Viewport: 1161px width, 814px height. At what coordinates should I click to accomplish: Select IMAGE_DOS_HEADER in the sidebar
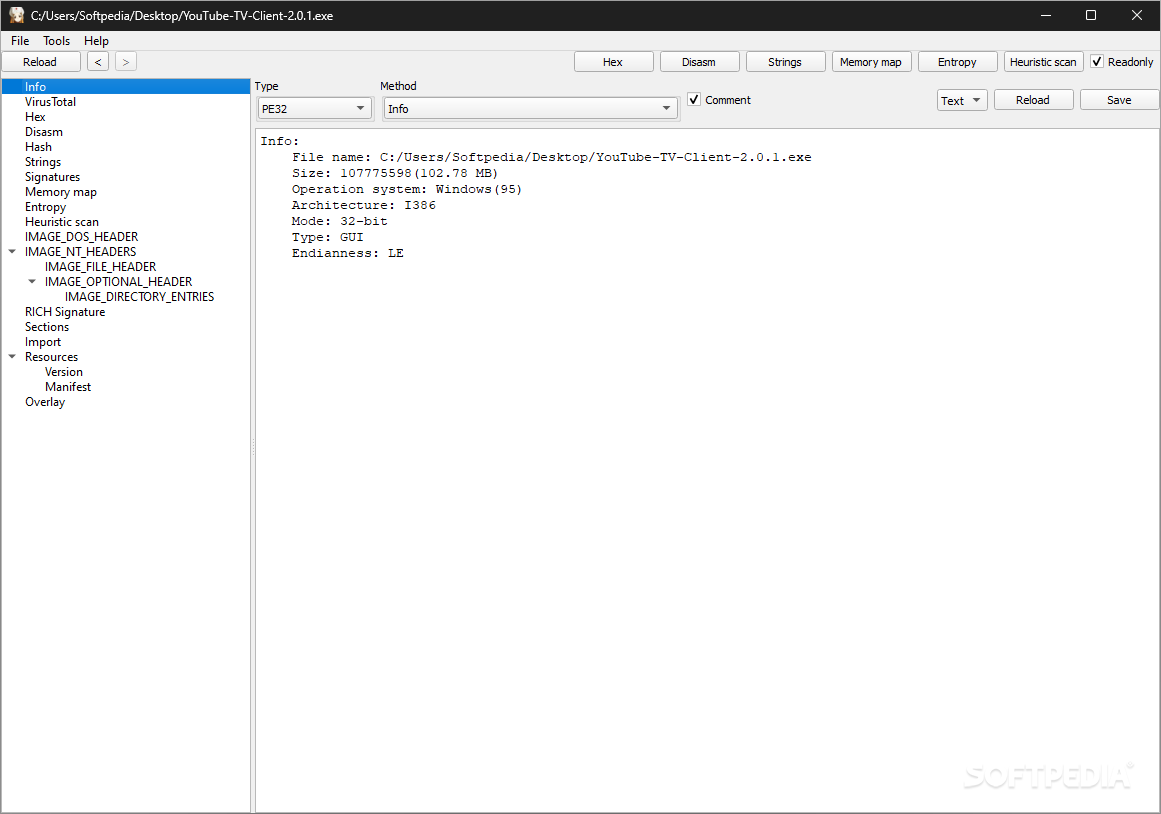coord(81,237)
